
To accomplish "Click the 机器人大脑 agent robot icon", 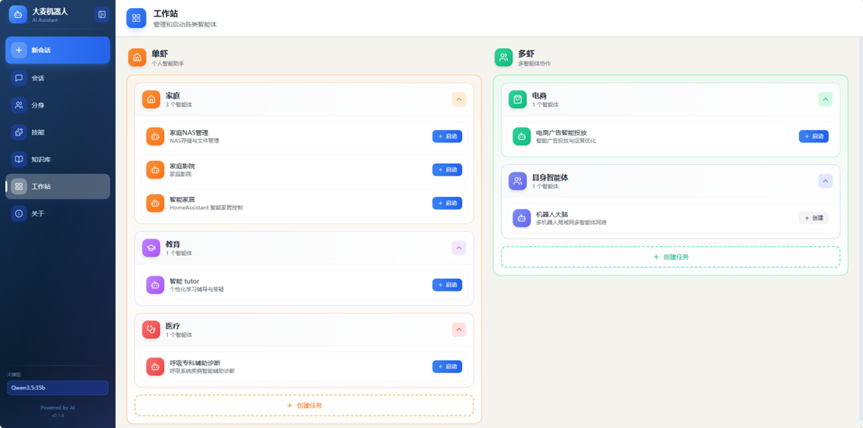I will (521, 218).
